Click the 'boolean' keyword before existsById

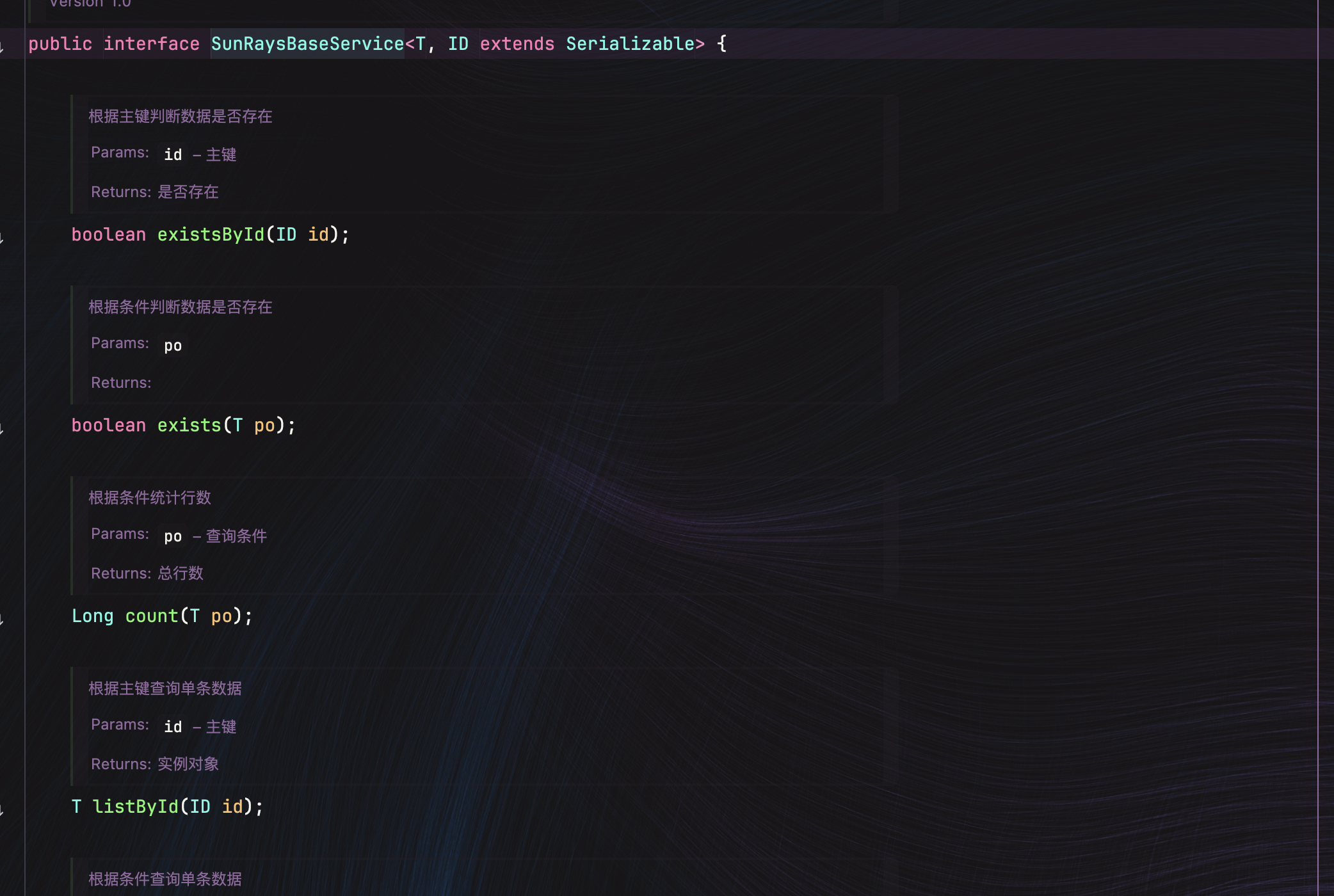pyautogui.click(x=109, y=235)
